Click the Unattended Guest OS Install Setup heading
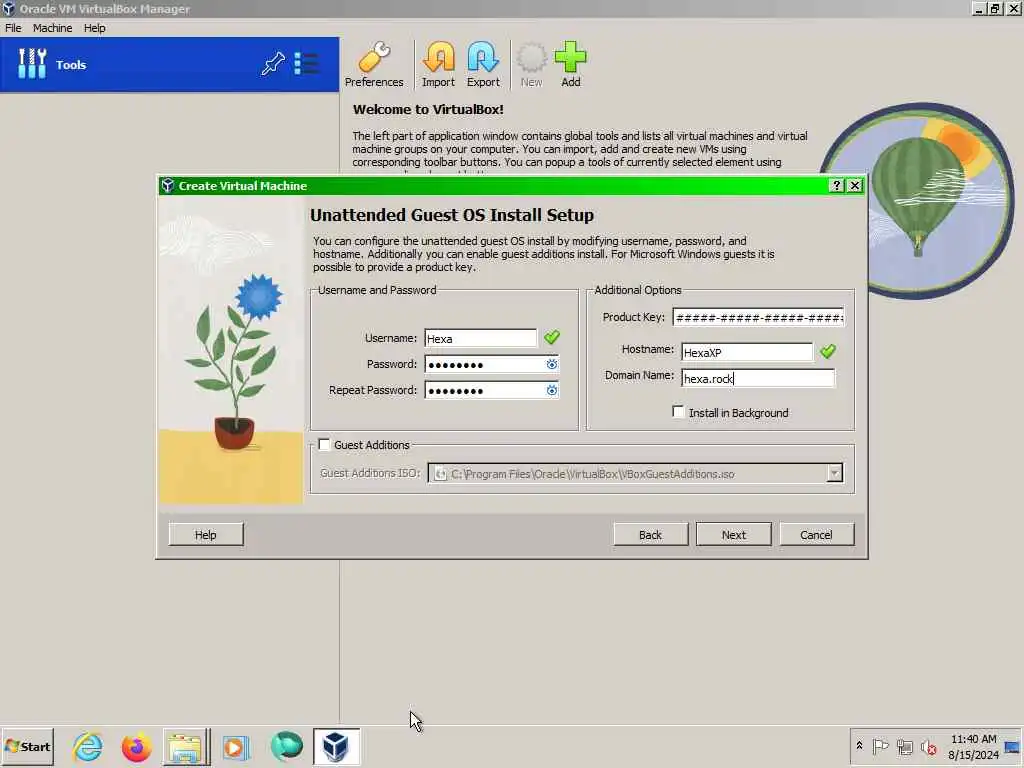1024x768 pixels. point(452,215)
